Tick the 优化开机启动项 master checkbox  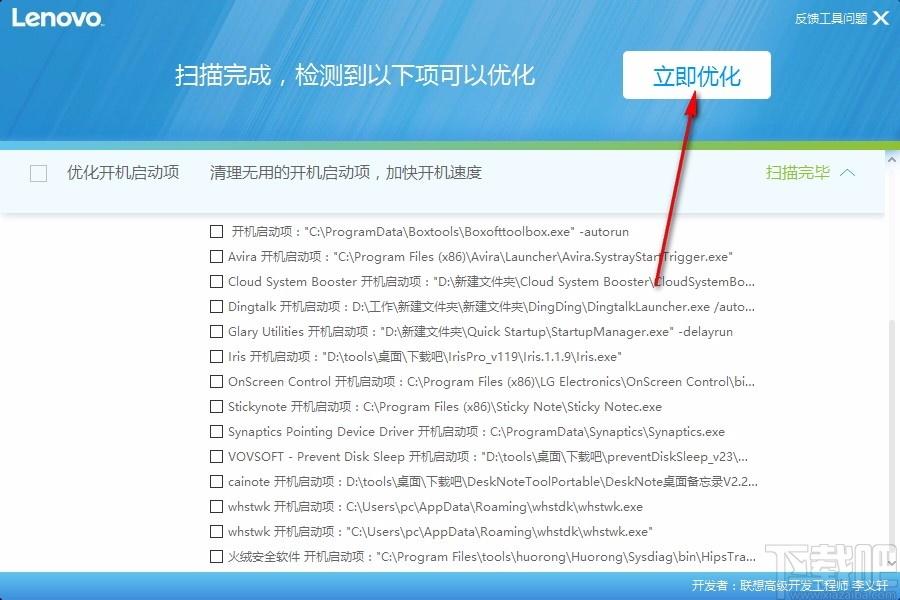[x=38, y=173]
